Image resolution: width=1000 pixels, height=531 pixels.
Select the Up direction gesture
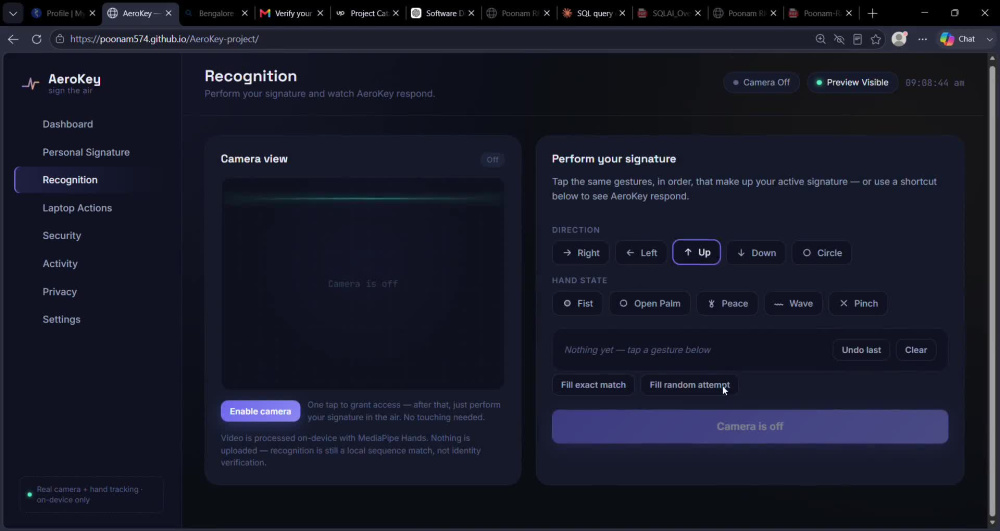(696, 252)
